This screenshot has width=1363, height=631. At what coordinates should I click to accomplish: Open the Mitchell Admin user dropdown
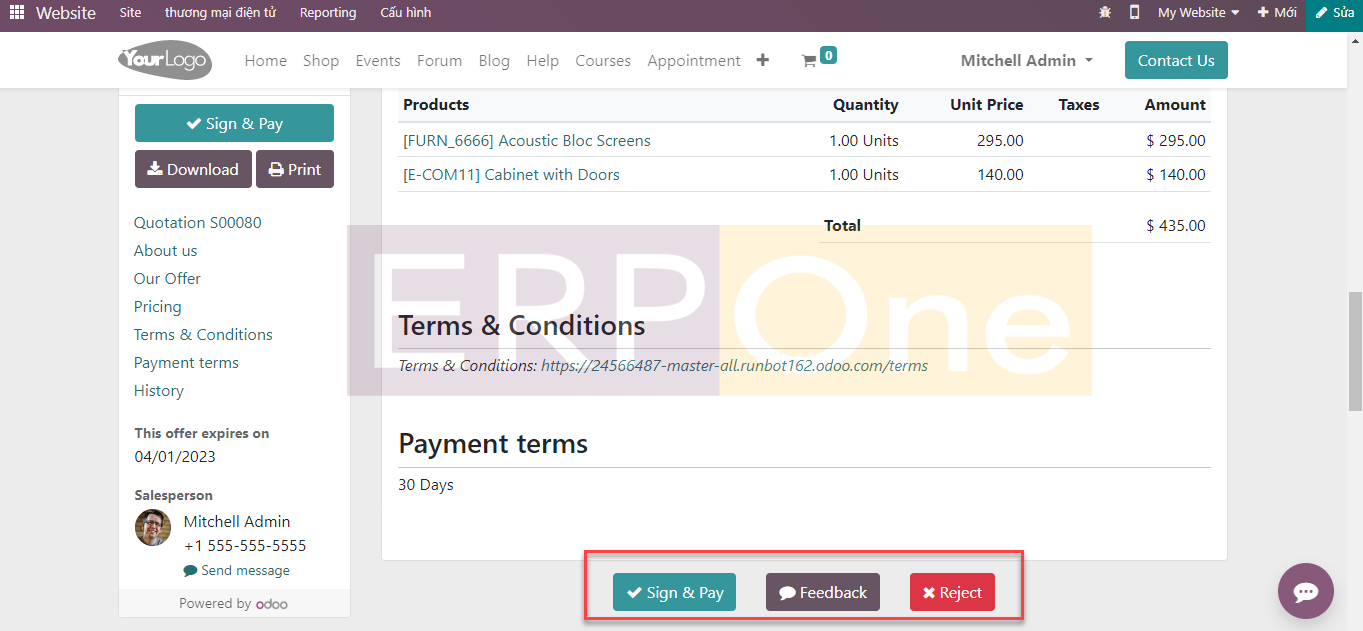1026,61
